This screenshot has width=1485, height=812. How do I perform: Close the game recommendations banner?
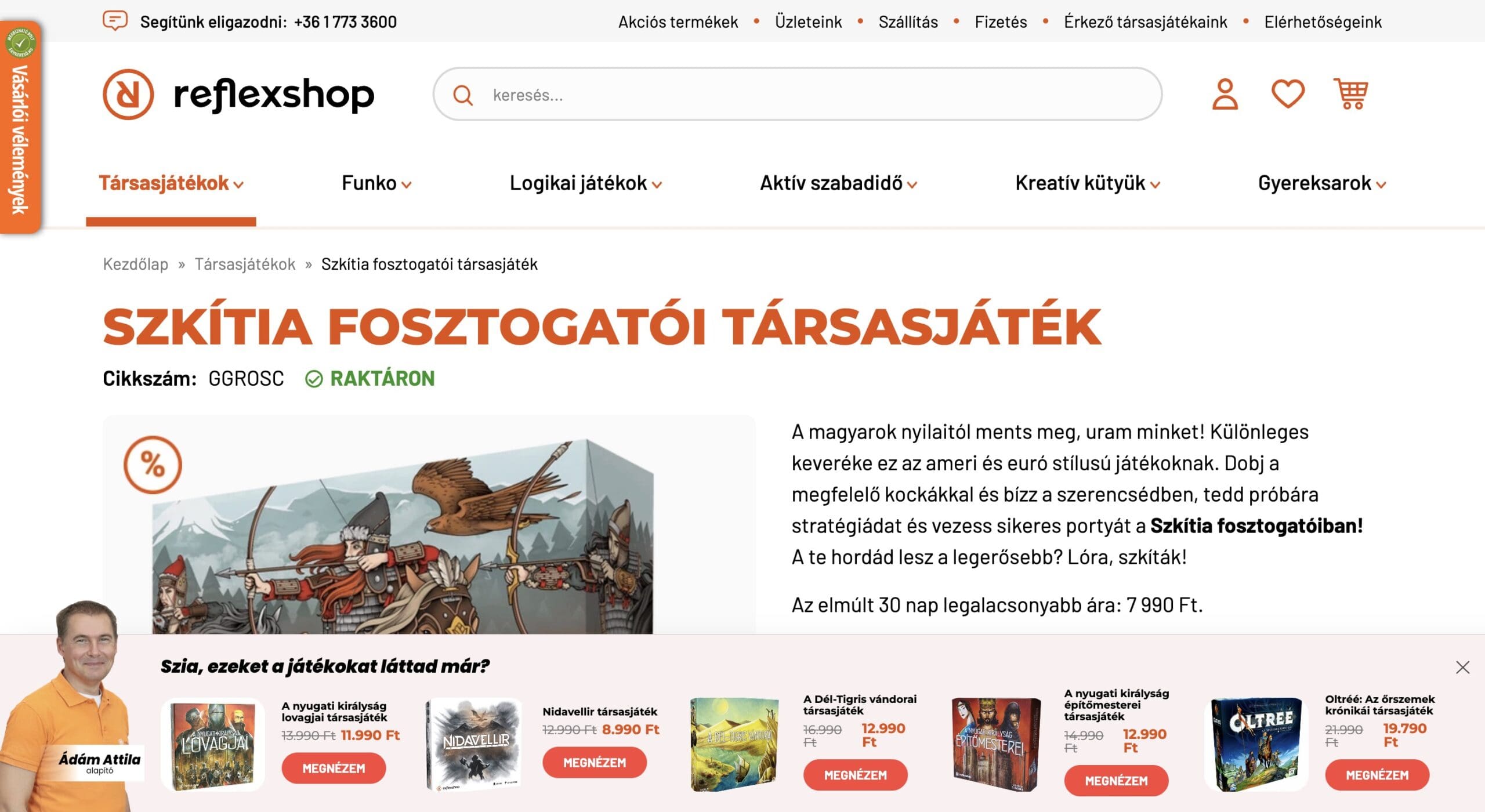1462,667
